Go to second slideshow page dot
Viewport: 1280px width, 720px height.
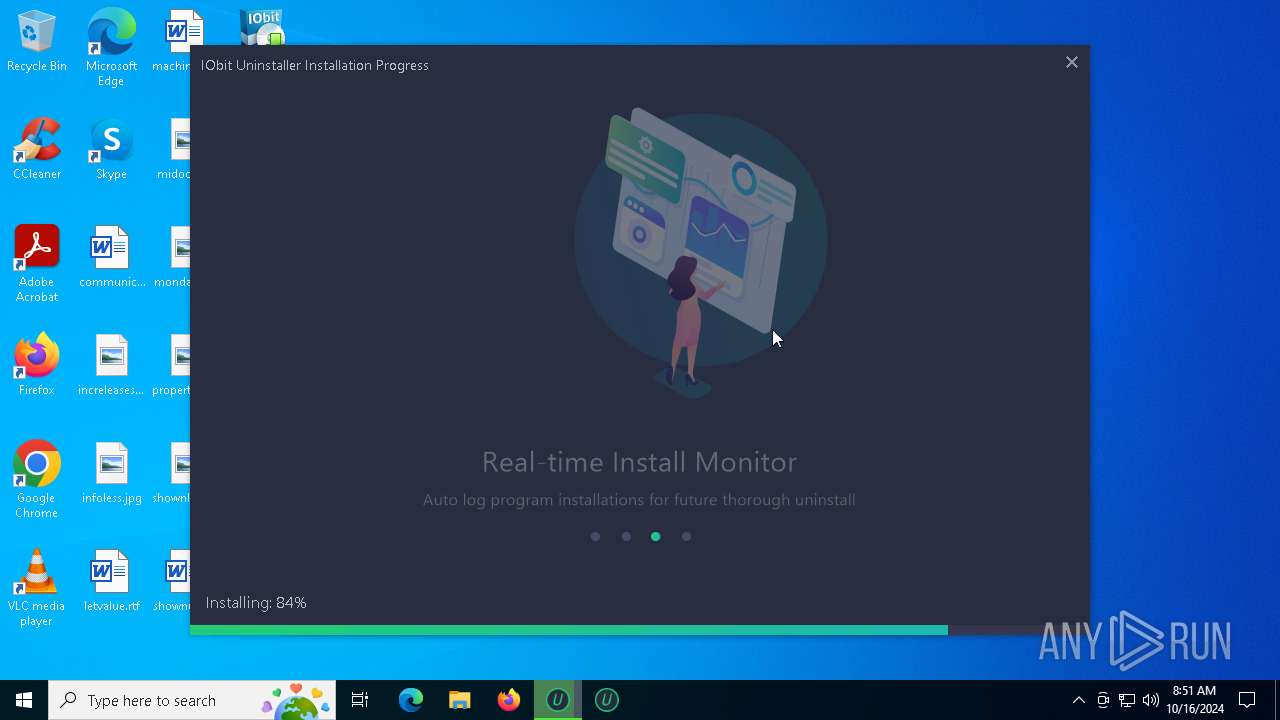coord(626,537)
